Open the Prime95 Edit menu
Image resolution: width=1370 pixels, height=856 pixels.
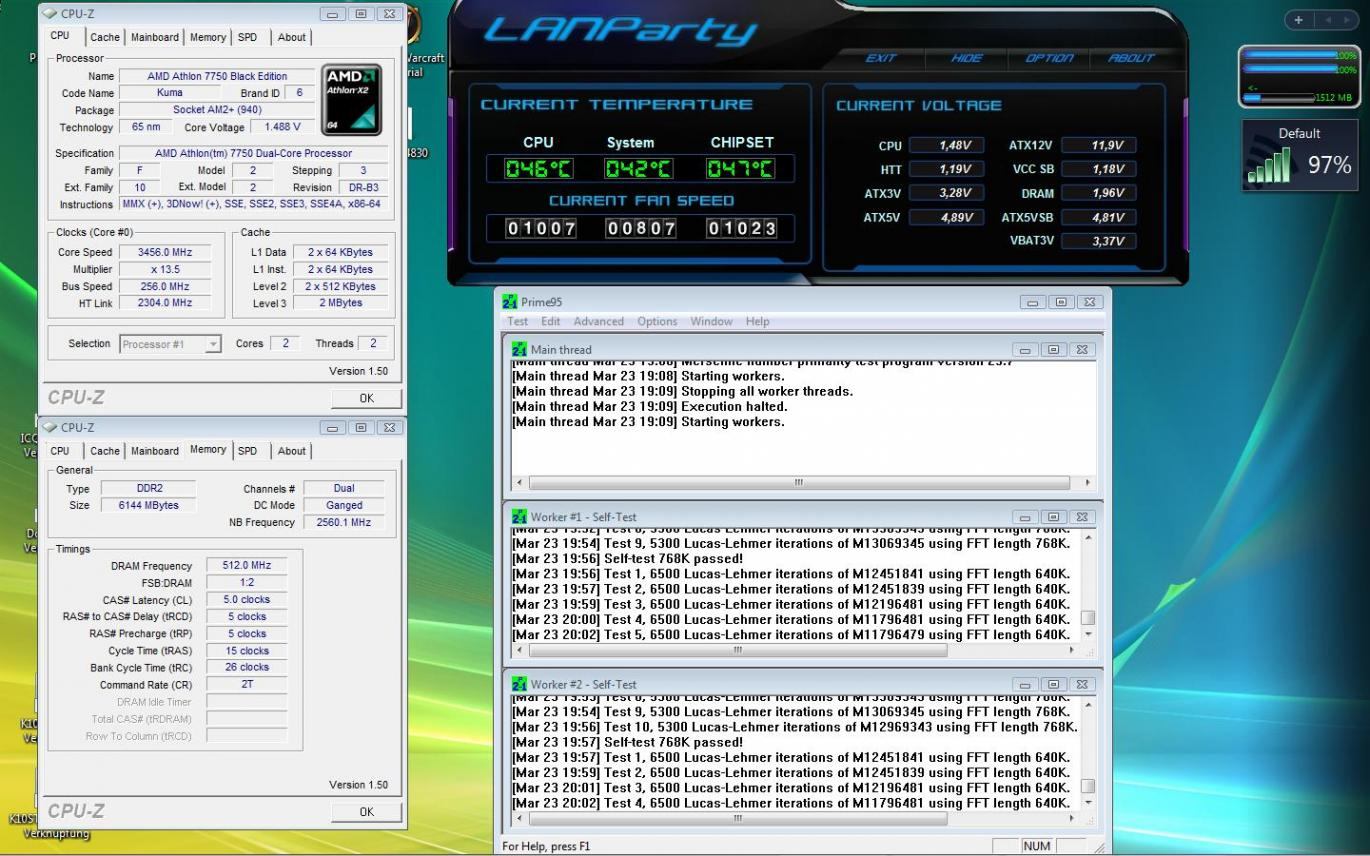coord(551,321)
